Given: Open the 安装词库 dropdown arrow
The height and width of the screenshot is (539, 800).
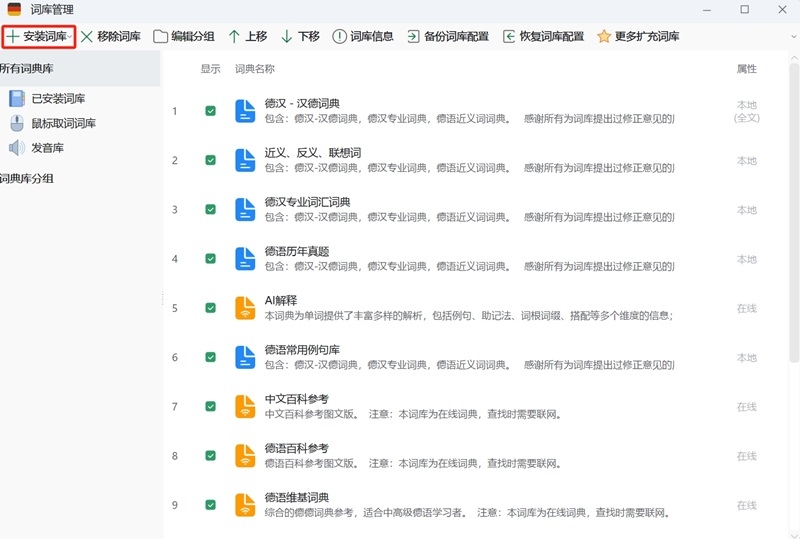Looking at the screenshot, I should pos(70,37).
